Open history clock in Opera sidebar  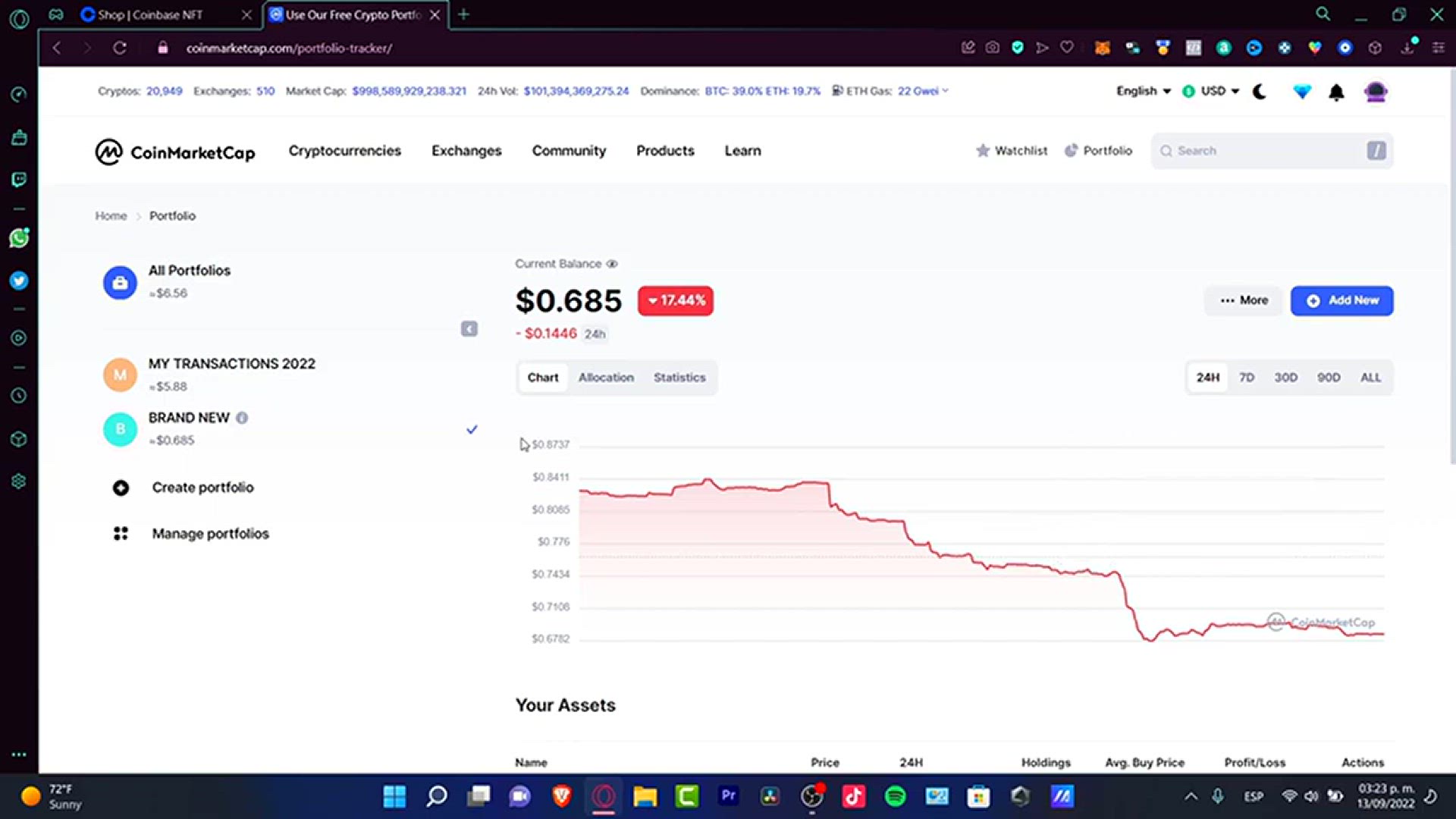(x=19, y=396)
